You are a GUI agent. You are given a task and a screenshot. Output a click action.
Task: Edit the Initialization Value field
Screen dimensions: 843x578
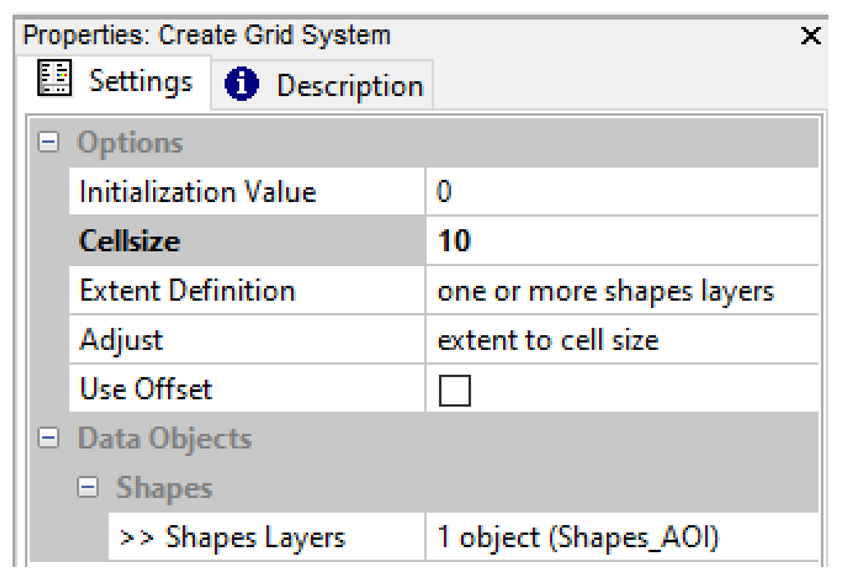click(x=620, y=192)
